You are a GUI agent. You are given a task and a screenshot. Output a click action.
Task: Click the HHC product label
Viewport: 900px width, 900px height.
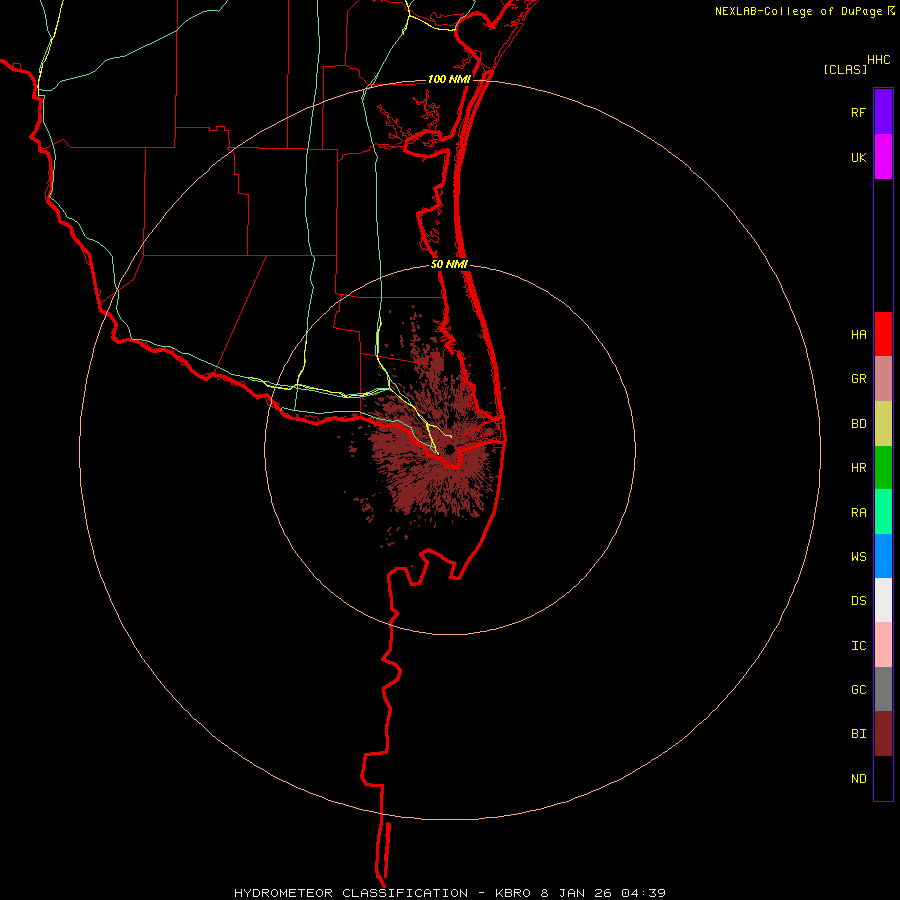879,60
